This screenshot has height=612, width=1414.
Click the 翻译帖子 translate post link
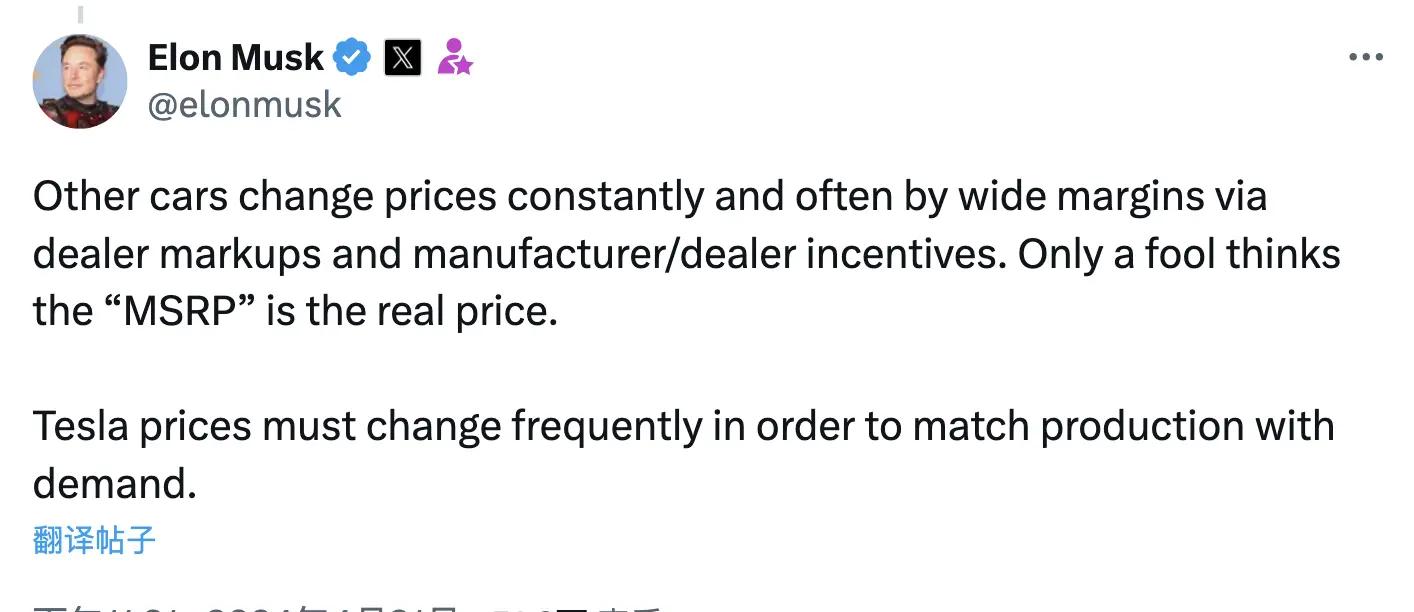point(95,540)
